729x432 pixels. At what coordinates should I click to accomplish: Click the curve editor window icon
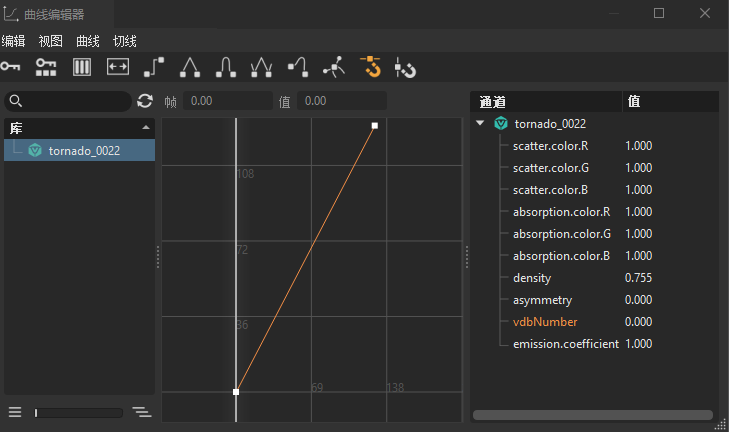pos(10,14)
